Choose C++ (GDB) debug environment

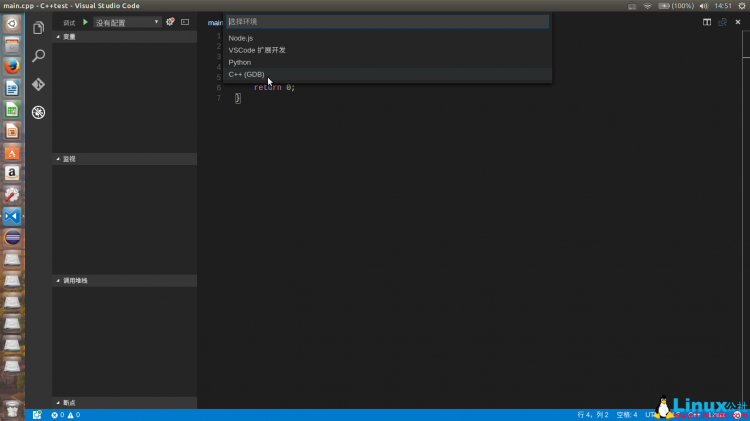click(387, 75)
